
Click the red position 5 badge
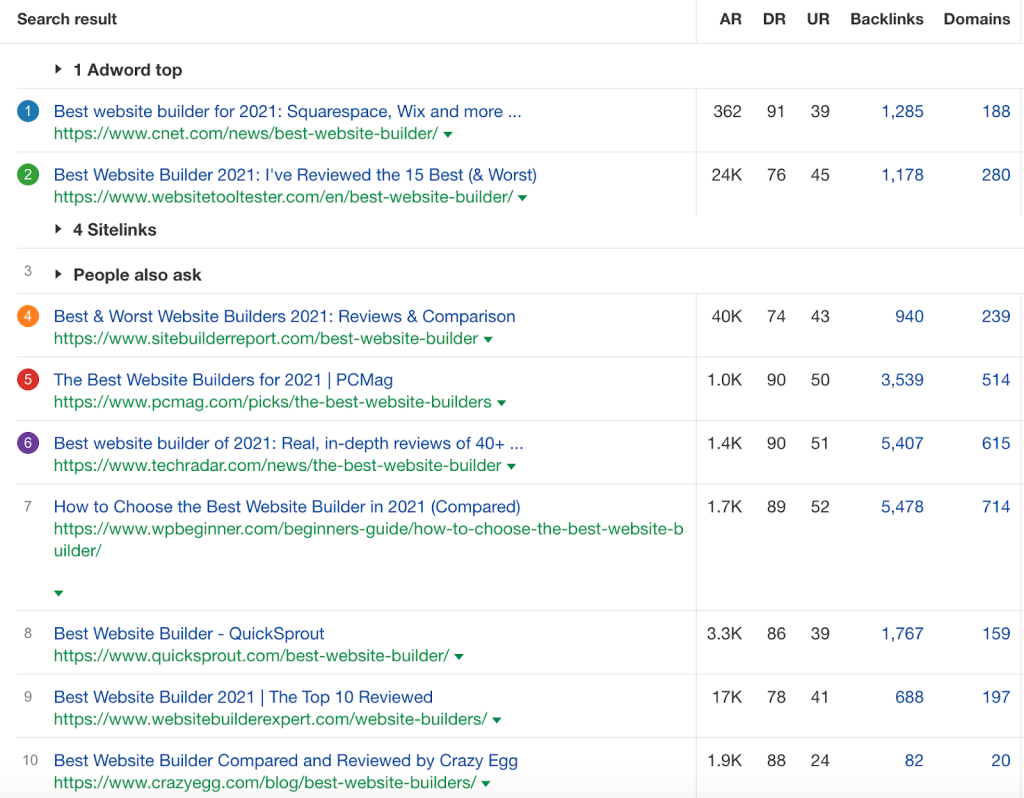coord(28,379)
